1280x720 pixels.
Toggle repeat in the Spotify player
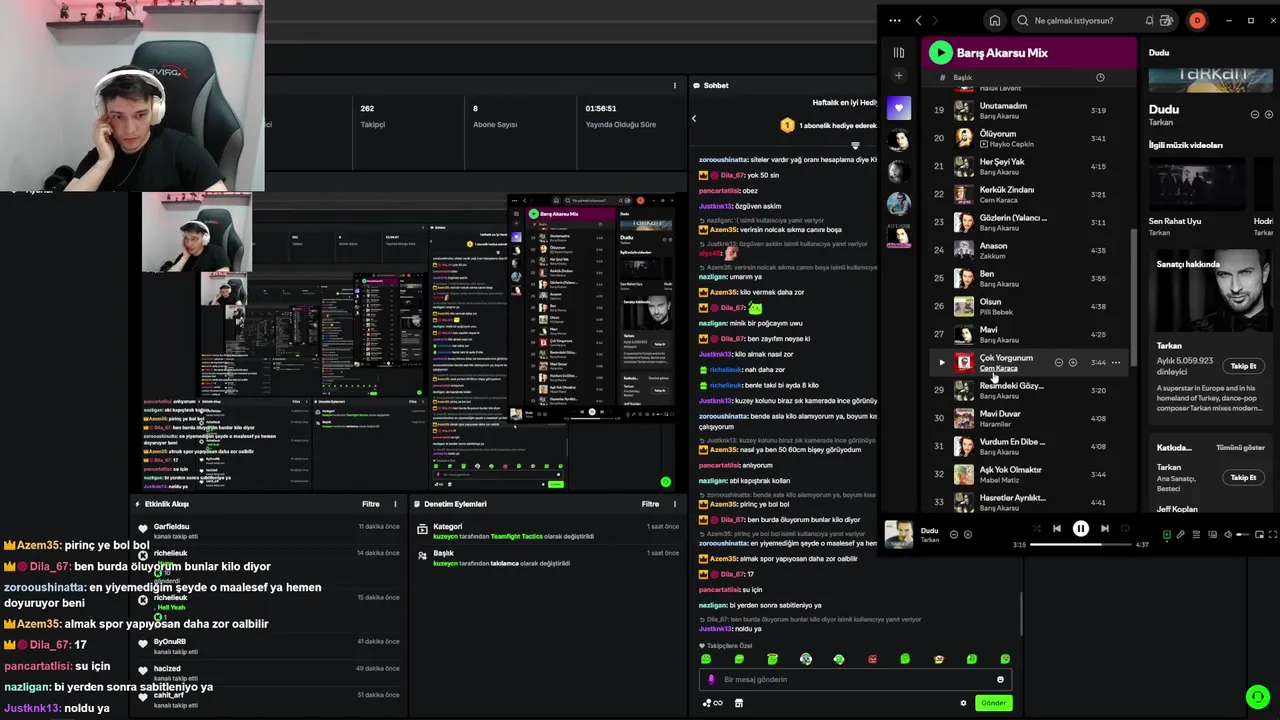(1125, 528)
